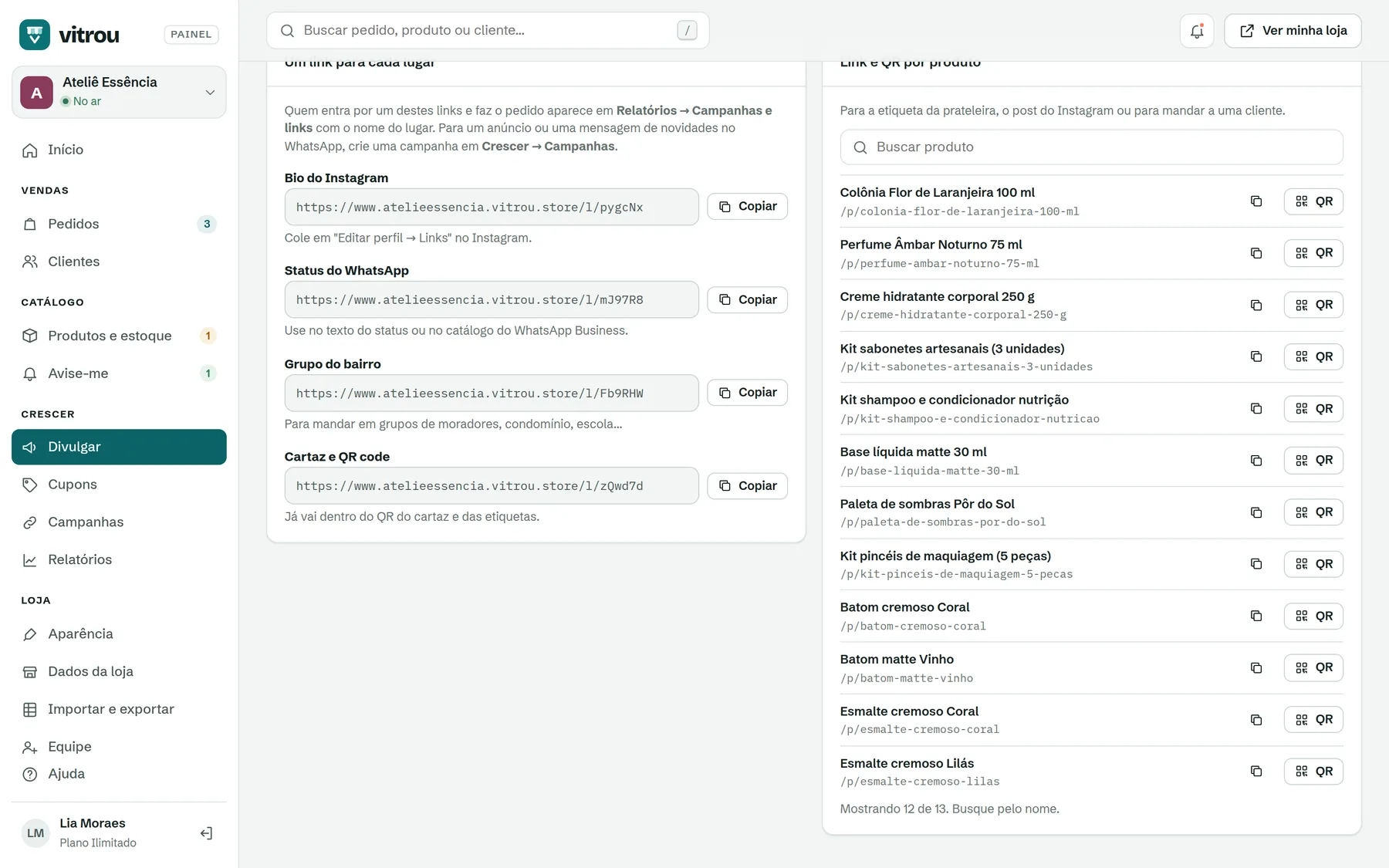Expand the Ateliê Essência store switcher
This screenshot has width=1389, height=868.
pos(119,92)
